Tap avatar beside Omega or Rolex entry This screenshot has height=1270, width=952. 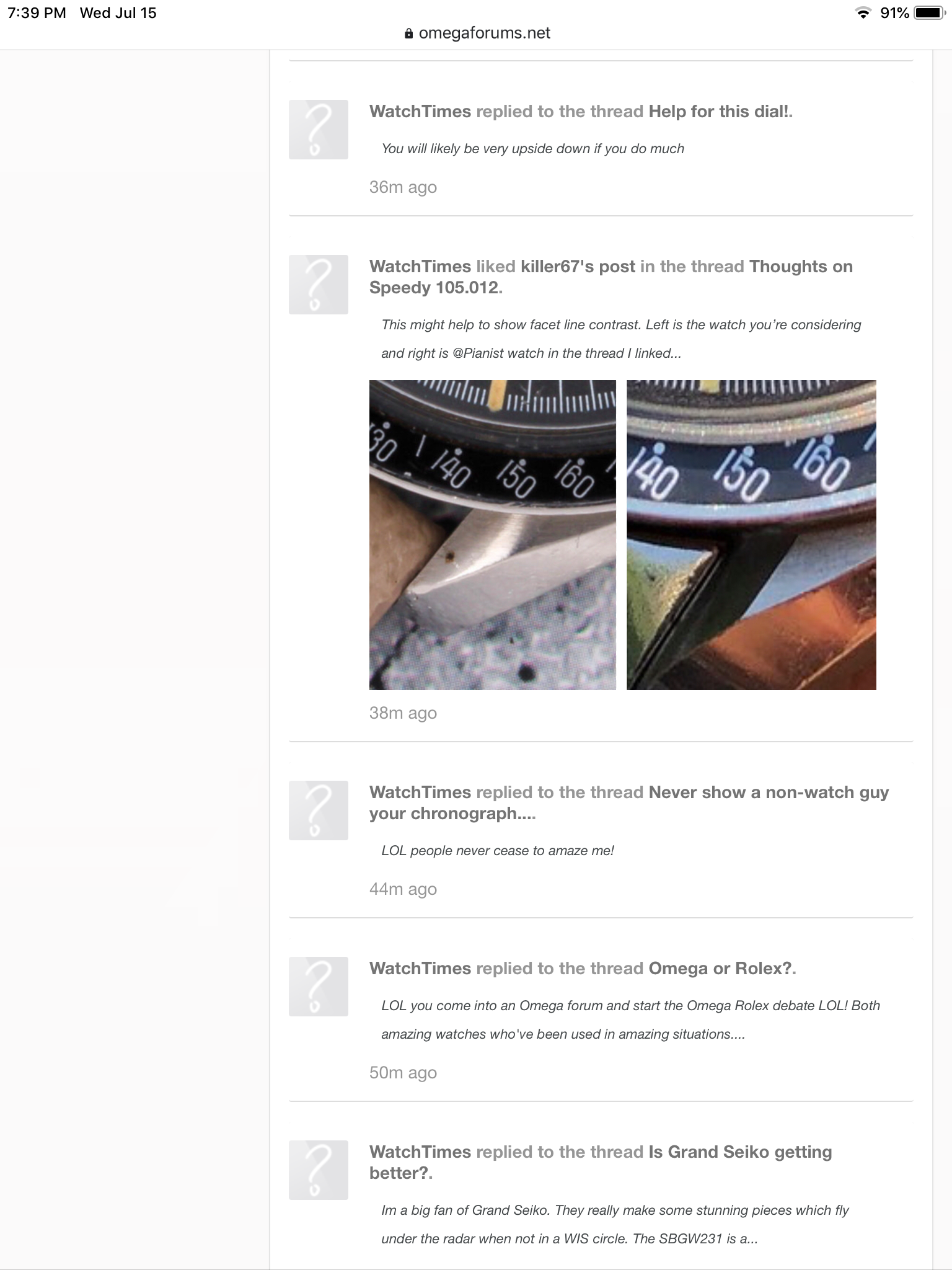tap(318, 986)
